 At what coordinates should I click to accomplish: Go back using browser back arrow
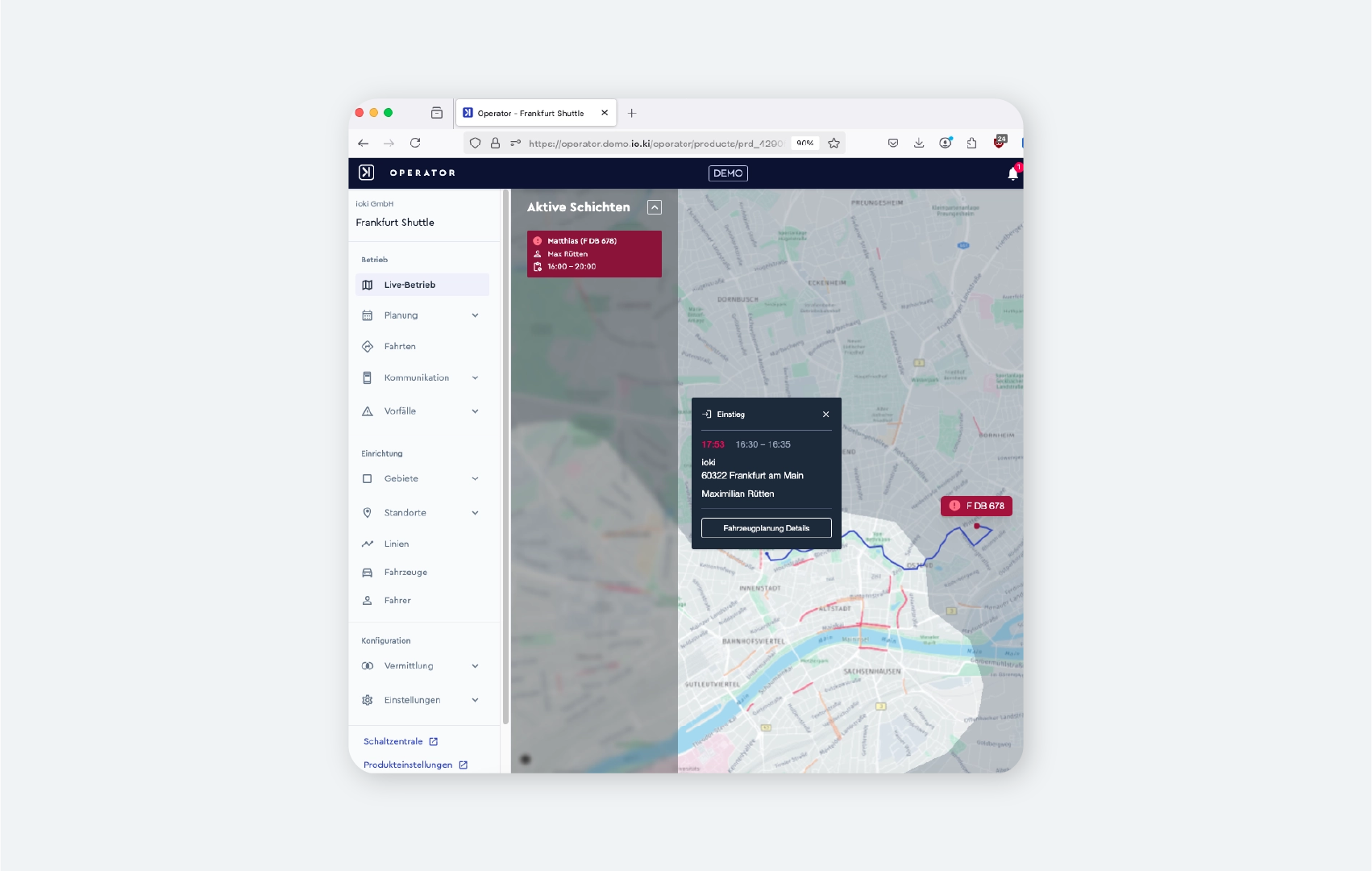tap(364, 143)
